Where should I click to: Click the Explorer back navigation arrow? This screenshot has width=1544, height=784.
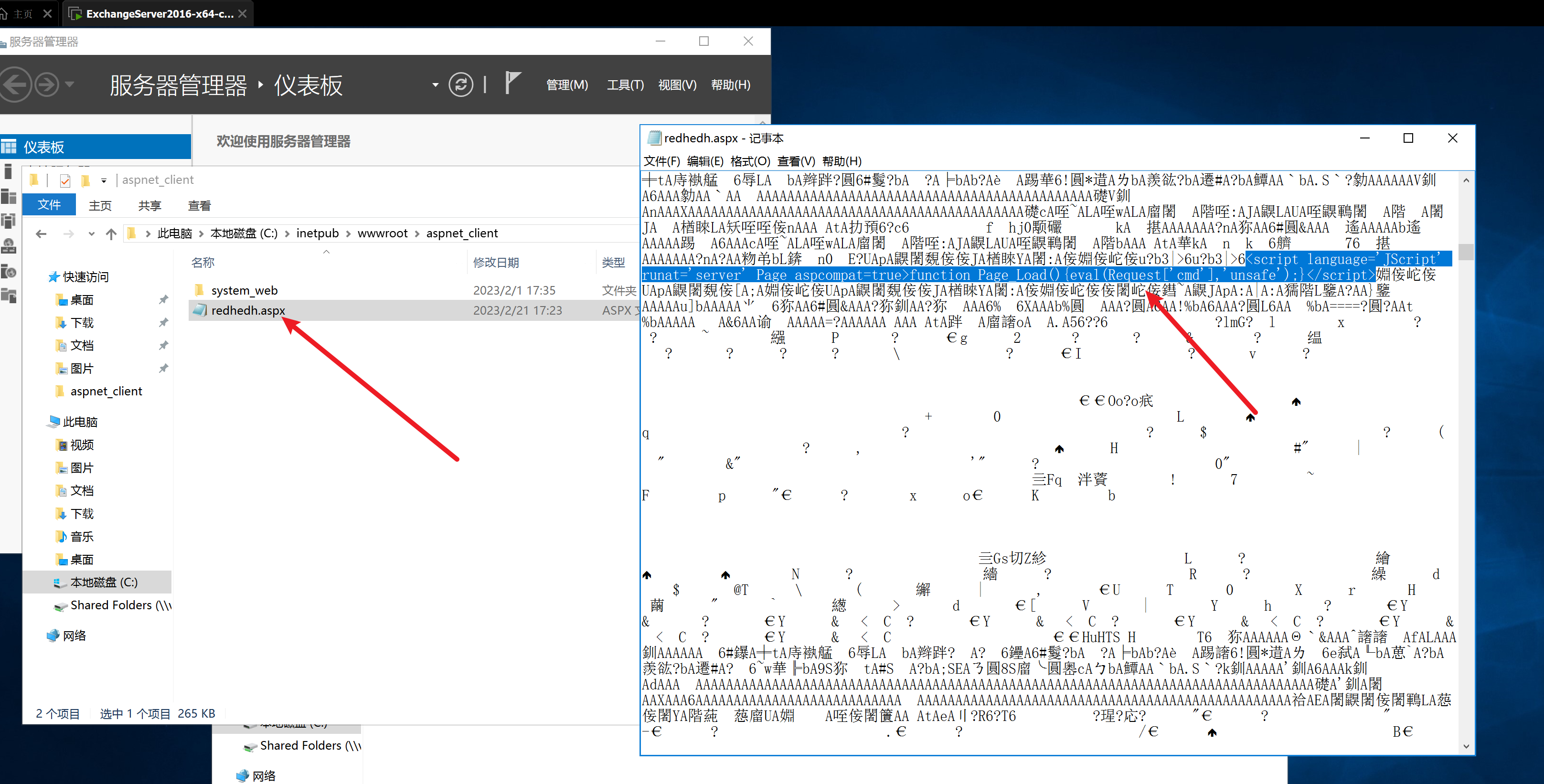click(41, 234)
